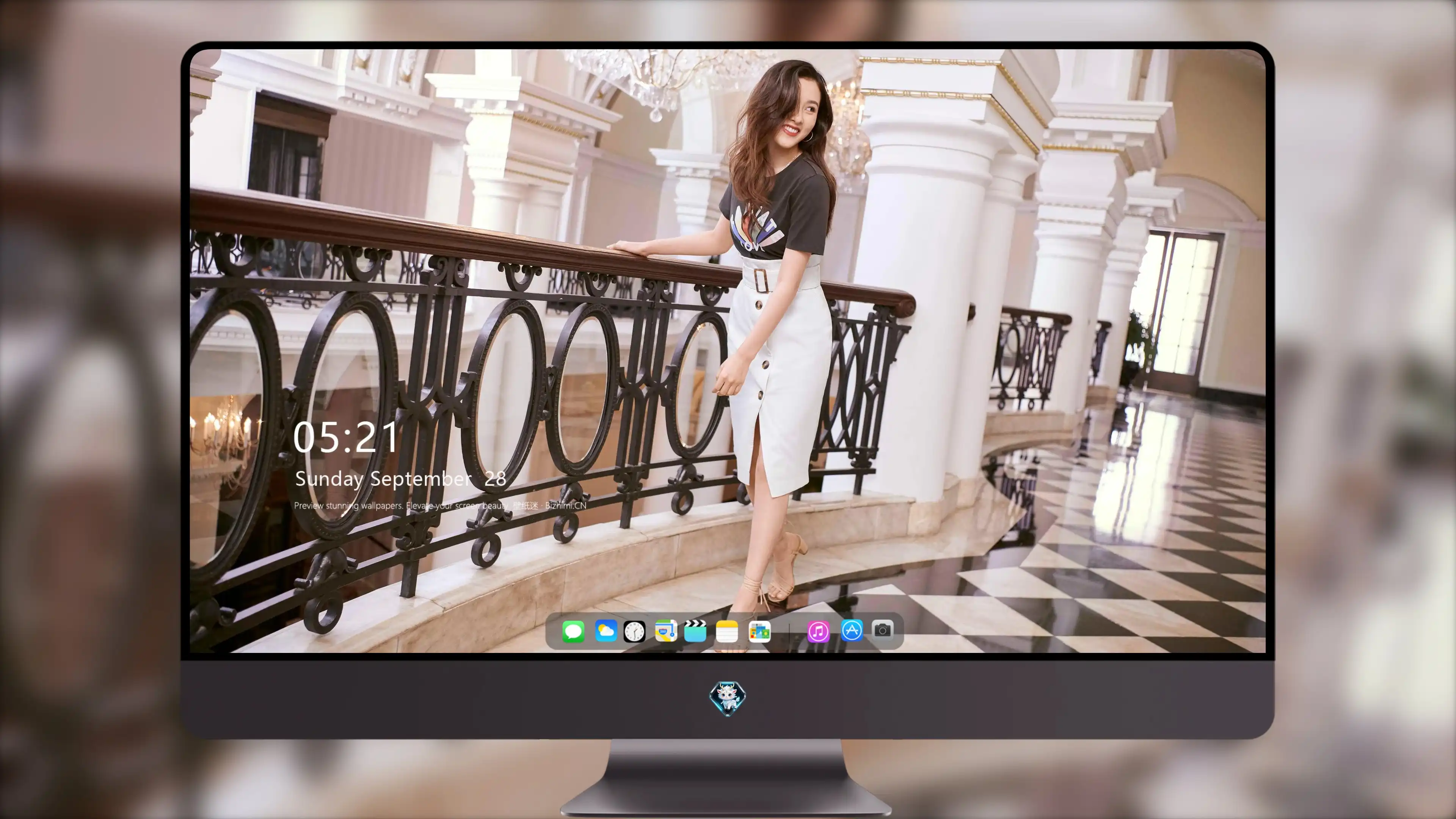Launch the Maps app from the dock
Viewport: 1456px width, 819px height.
[x=666, y=631]
